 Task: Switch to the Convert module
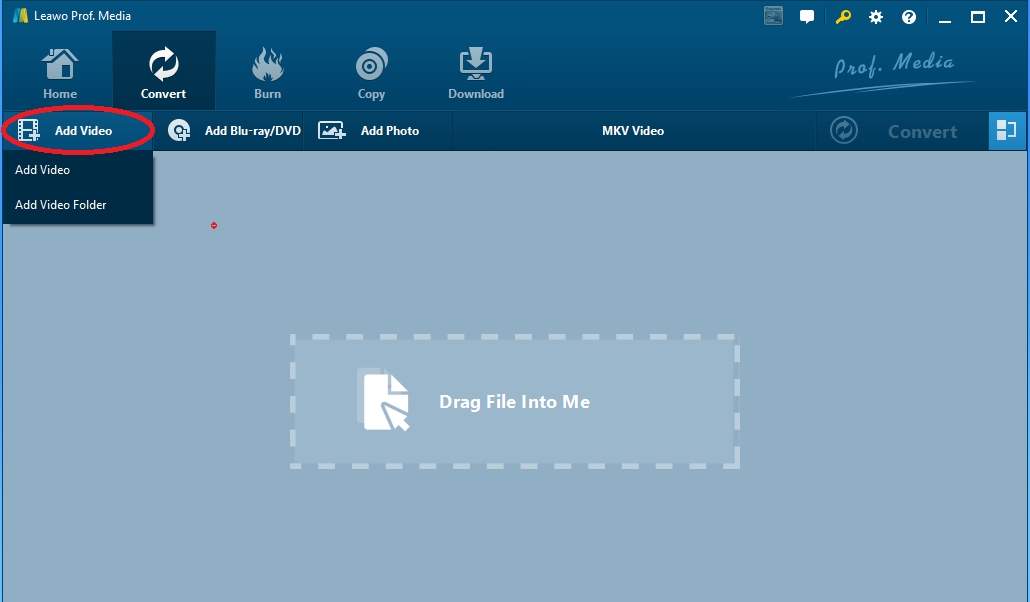tap(164, 71)
